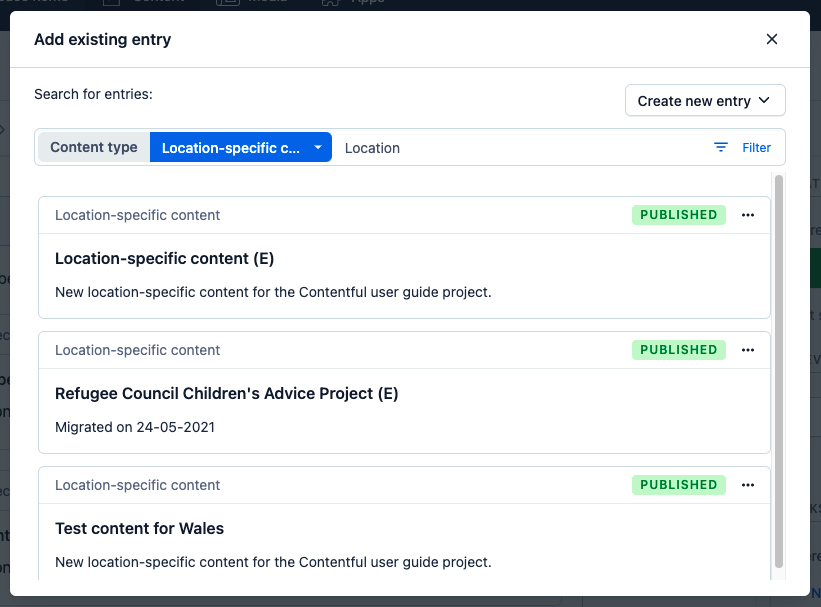
Task: Close the Add existing entry dialog
Action: click(771, 39)
